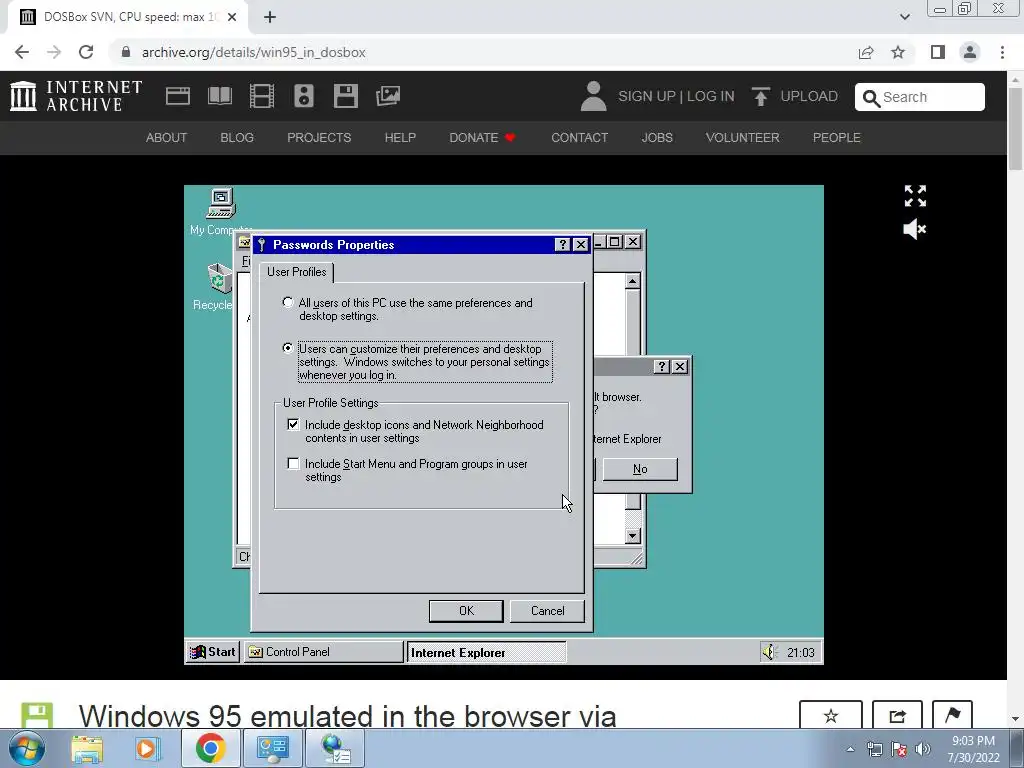Open Internet Archive images icon
The width and height of the screenshot is (1024, 768).
[x=388, y=96]
